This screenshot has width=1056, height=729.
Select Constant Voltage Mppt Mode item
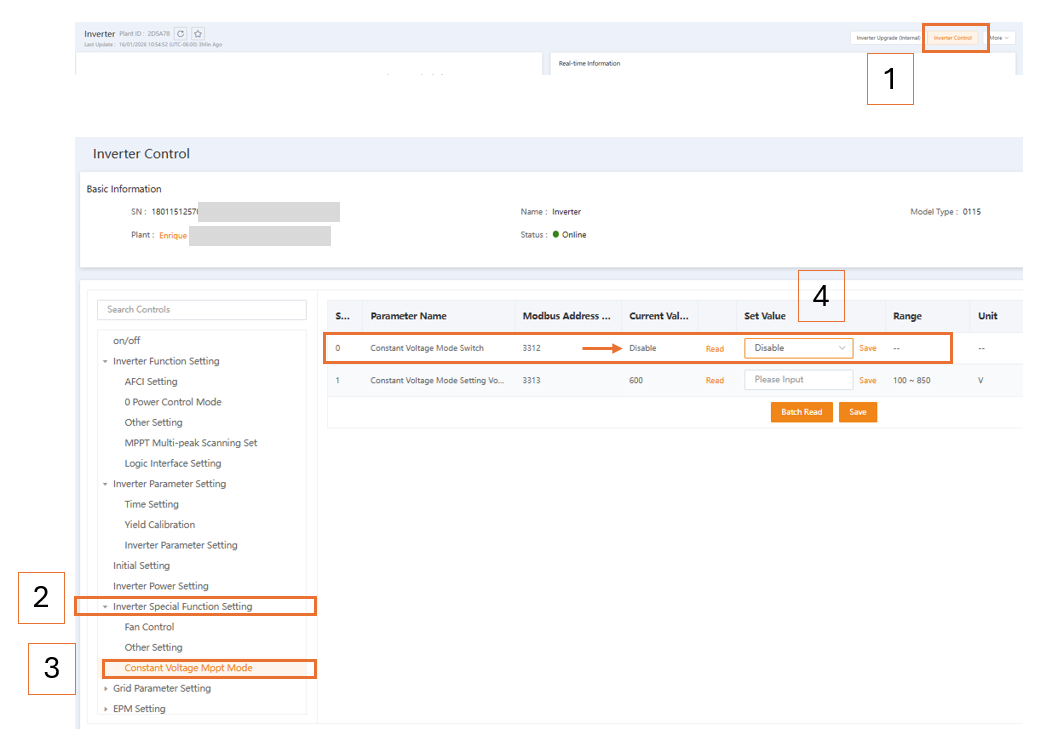point(189,668)
